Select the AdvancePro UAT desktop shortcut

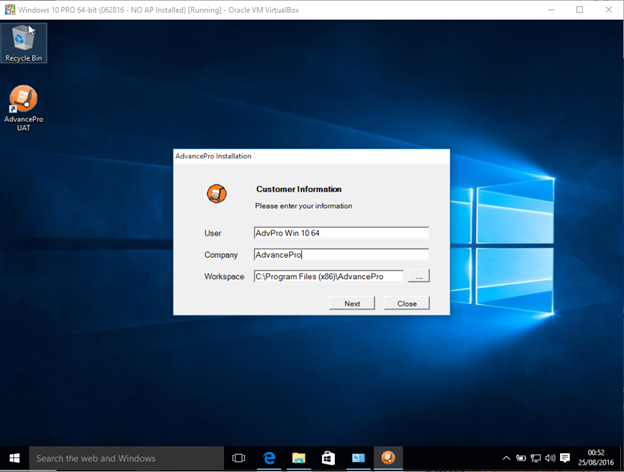point(23,106)
